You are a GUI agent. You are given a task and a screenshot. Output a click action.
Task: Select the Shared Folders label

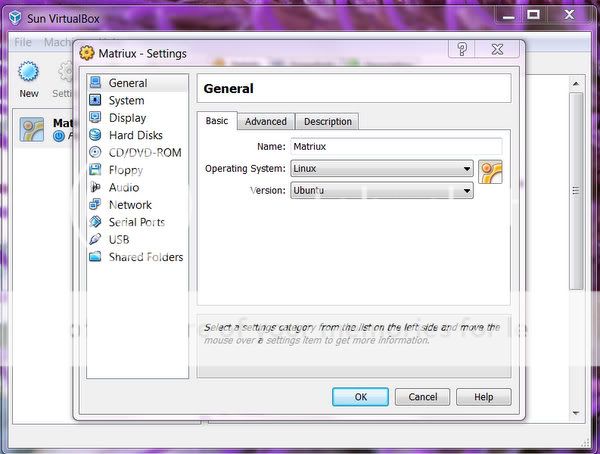[x=146, y=257]
